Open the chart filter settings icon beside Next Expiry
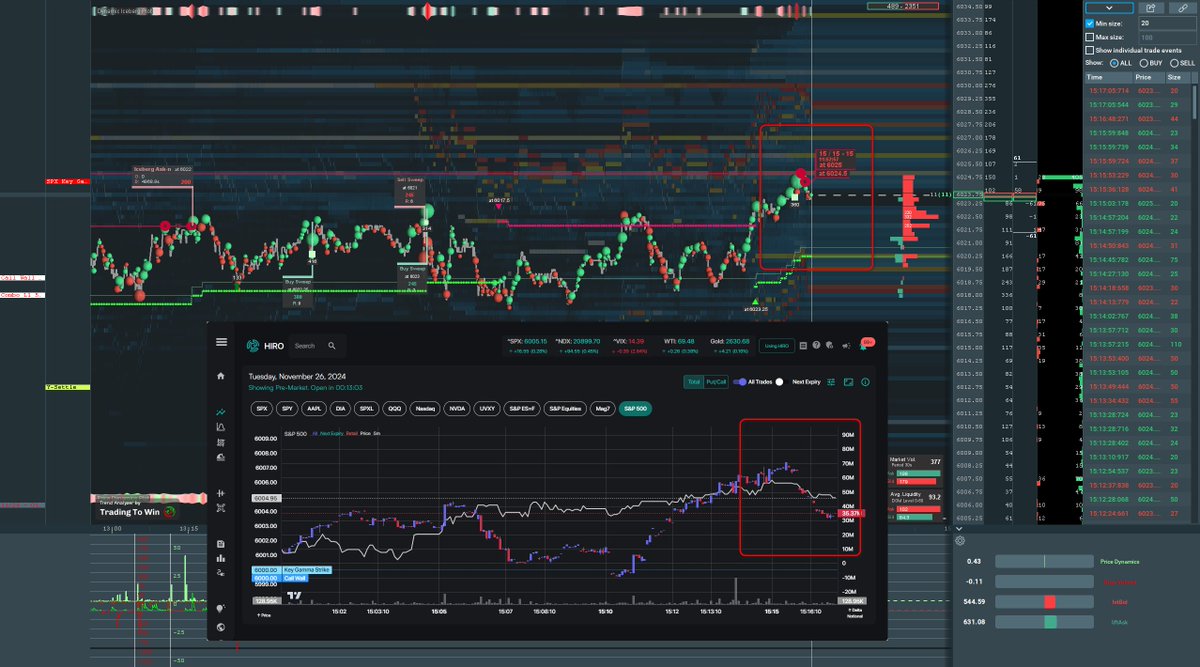The width and height of the screenshot is (1200, 667). pos(831,382)
